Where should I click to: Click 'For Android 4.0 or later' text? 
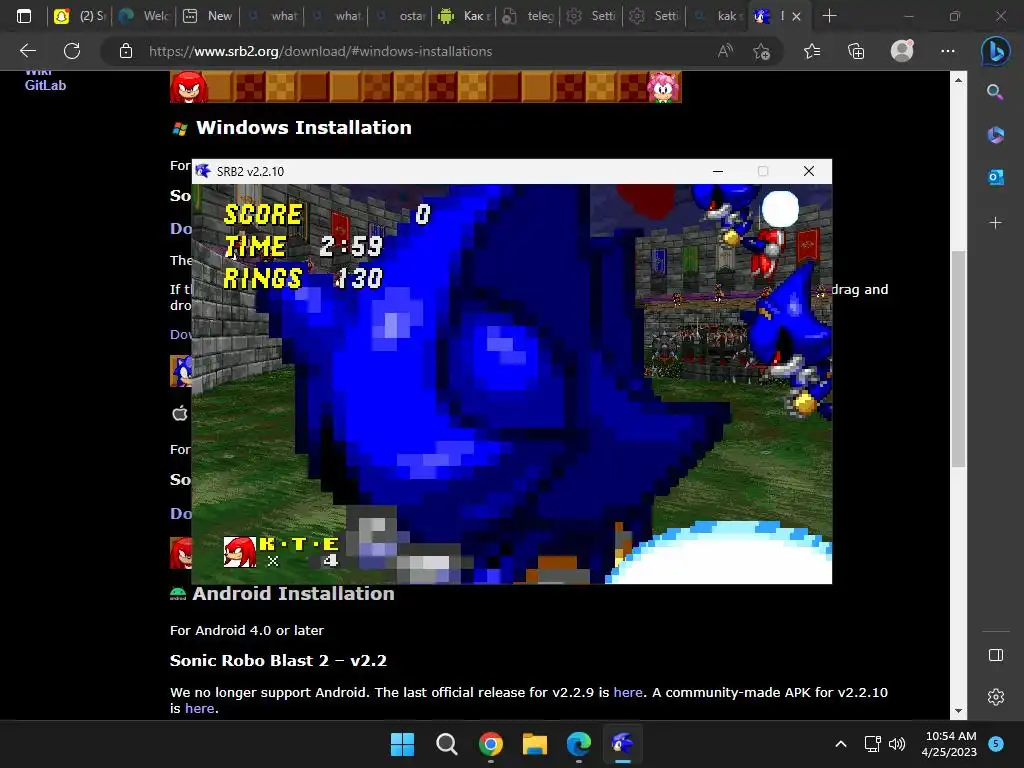(247, 631)
